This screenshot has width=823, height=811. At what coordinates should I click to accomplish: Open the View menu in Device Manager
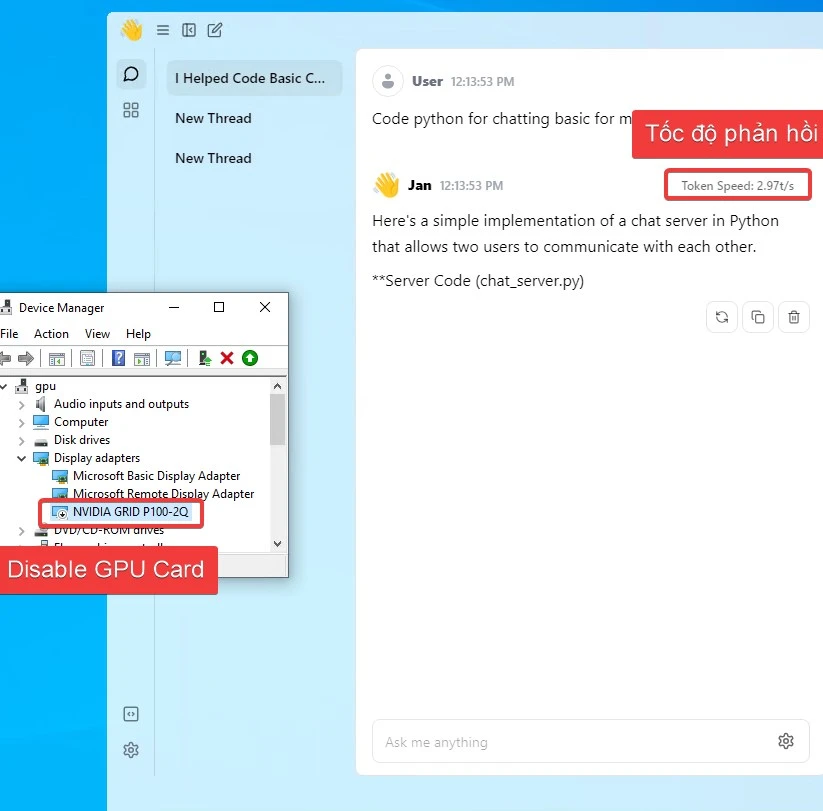pos(97,334)
